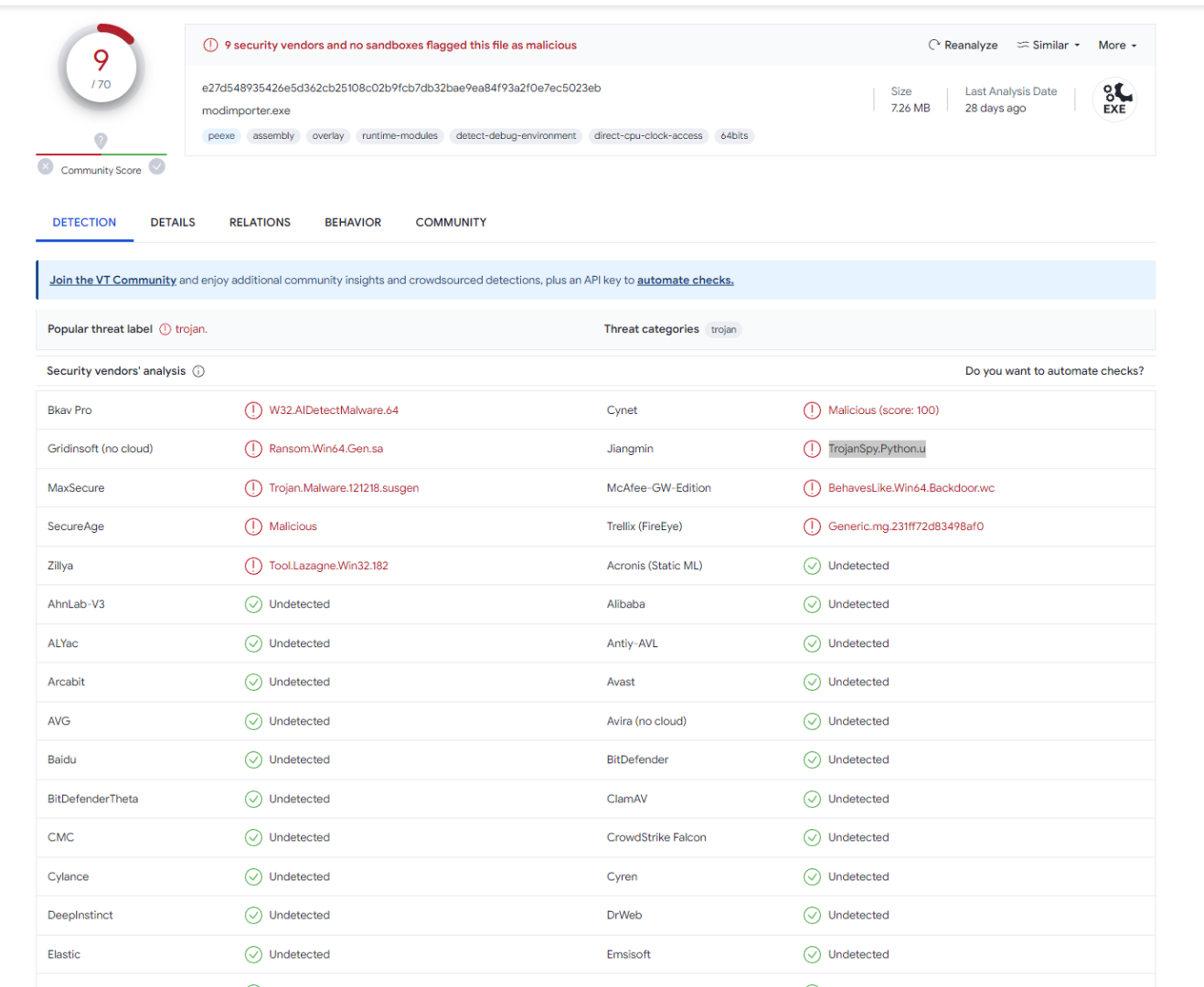Click the AhnLab-V3 undetected check icon
The height and width of the screenshot is (987, 1204).
pyautogui.click(x=253, y=604)
